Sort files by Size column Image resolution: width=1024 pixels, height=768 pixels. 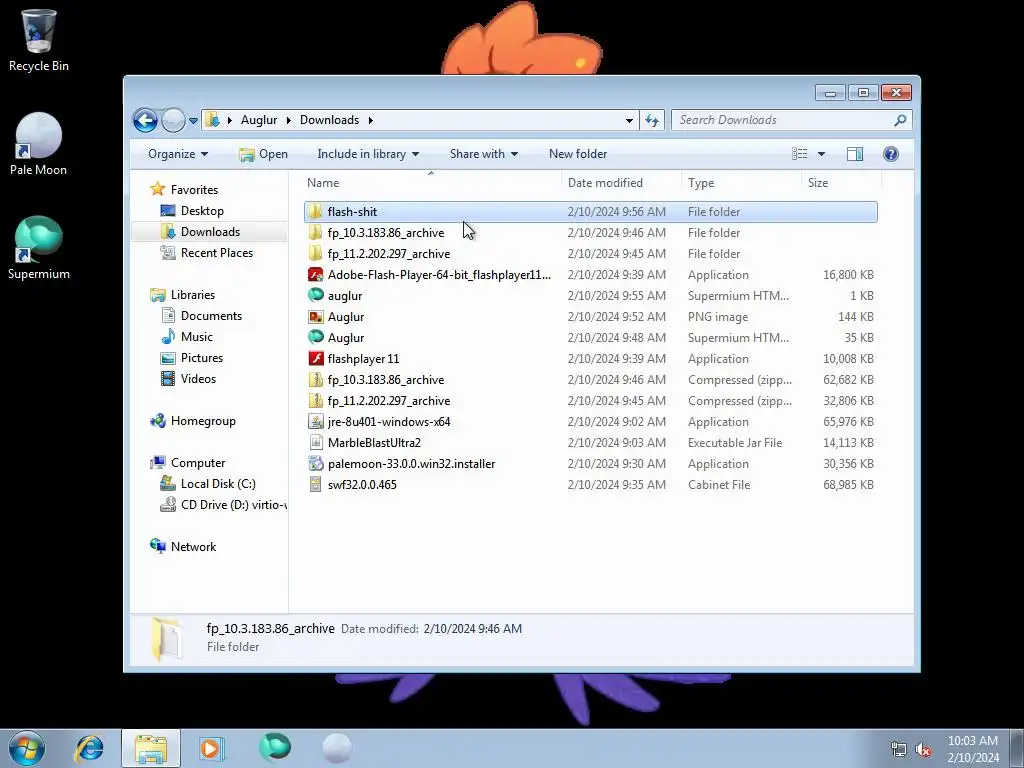[841, 183]
